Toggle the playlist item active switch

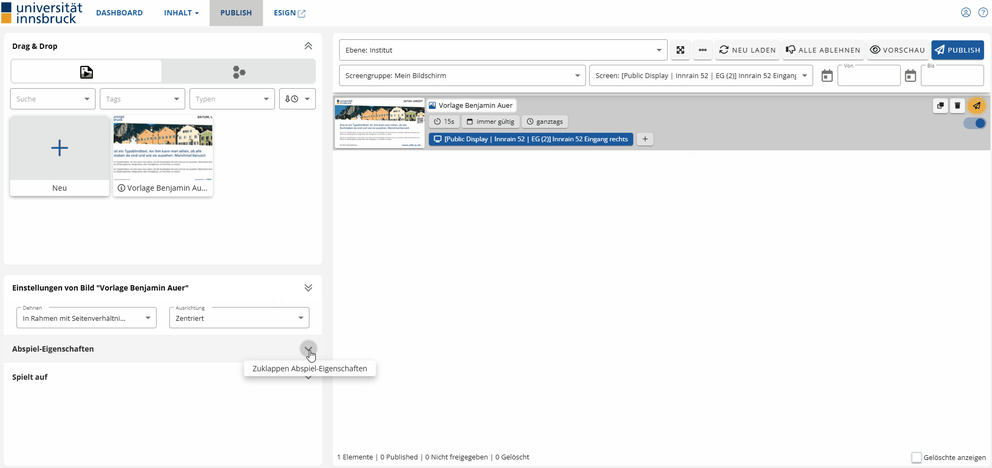pyautogui.click(x=974, y=123)
